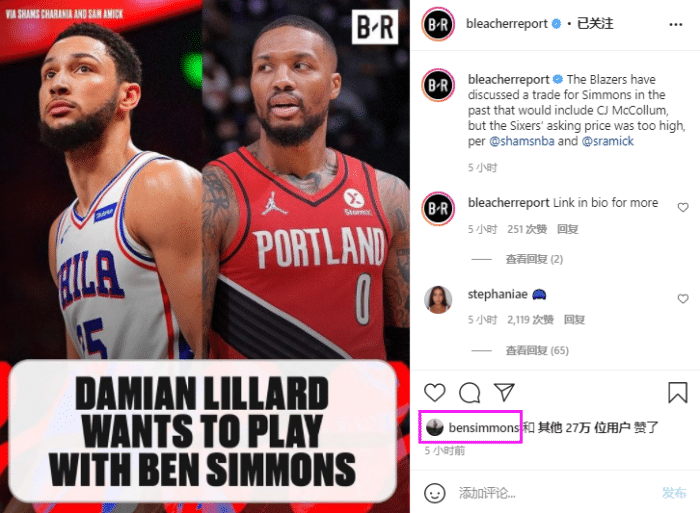
Task: Click the 发布 post comment button
Action: click(674, 493)
